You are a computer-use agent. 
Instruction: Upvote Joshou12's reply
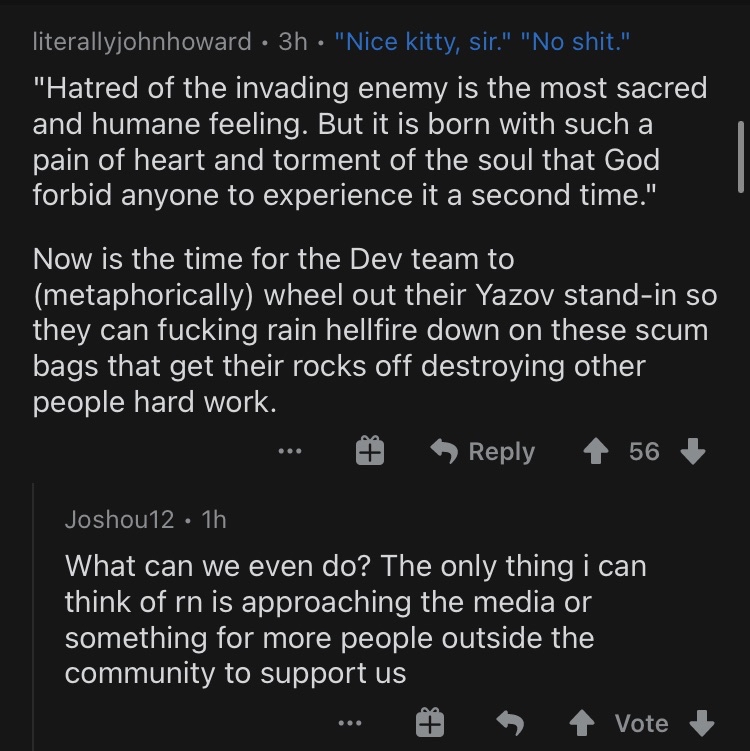pyautogui.click(x=582, y=723)
